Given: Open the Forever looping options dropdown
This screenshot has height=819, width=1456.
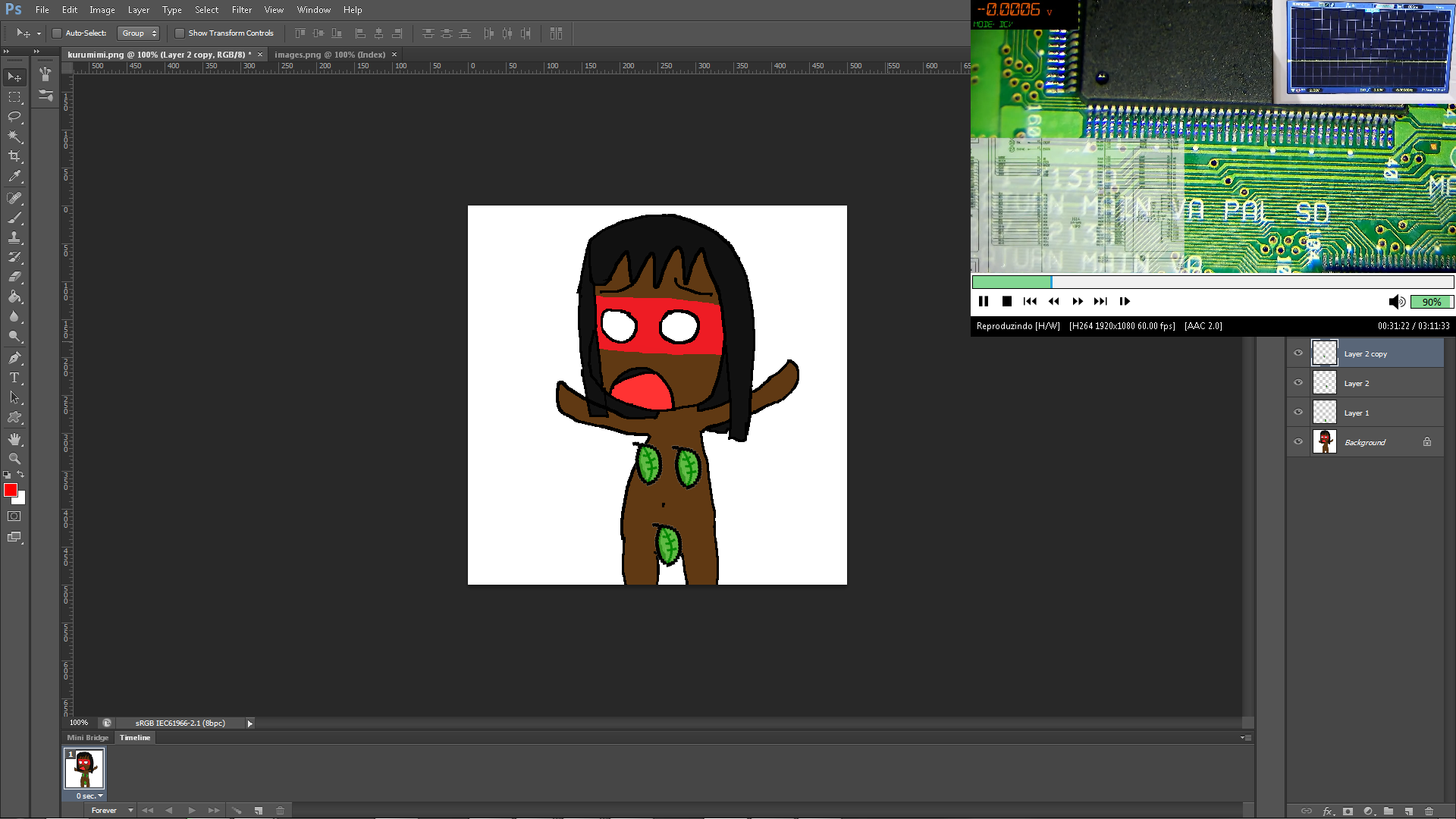Looking at the screenshot, I should coord(111,811).
